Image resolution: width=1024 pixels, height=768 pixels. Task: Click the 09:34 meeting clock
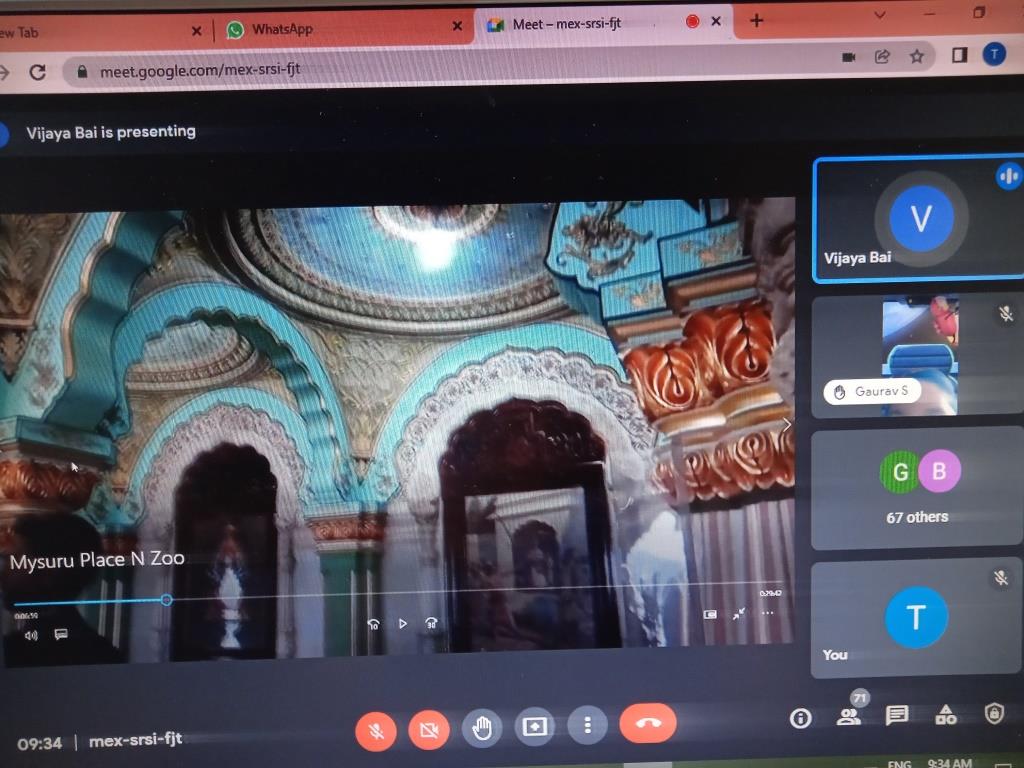coord(40,743)
